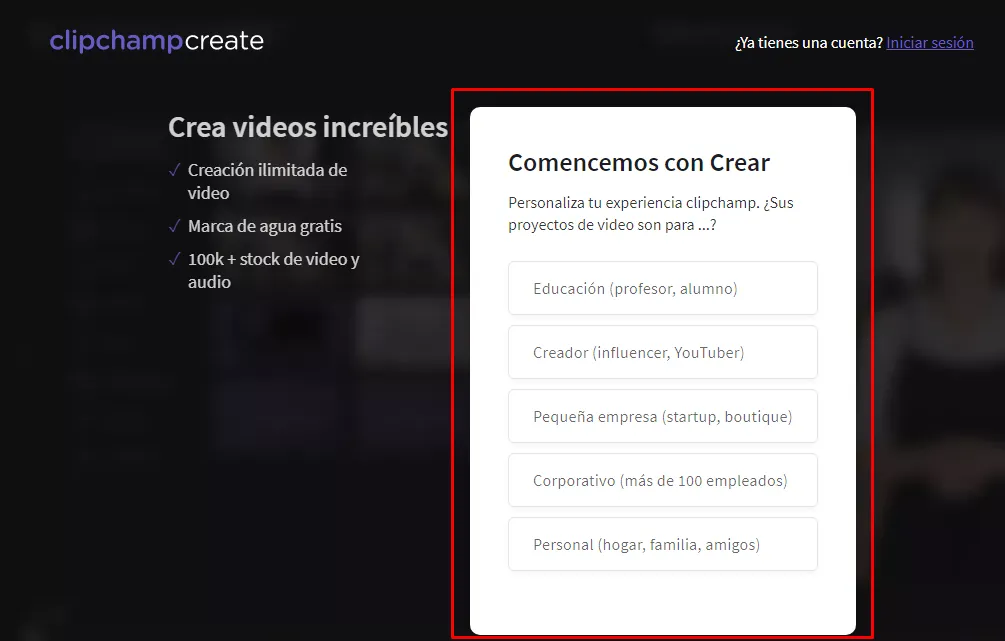Click the ¿Ya tienes una cuenta? text

pyautogui.click(x=809, y=43)
